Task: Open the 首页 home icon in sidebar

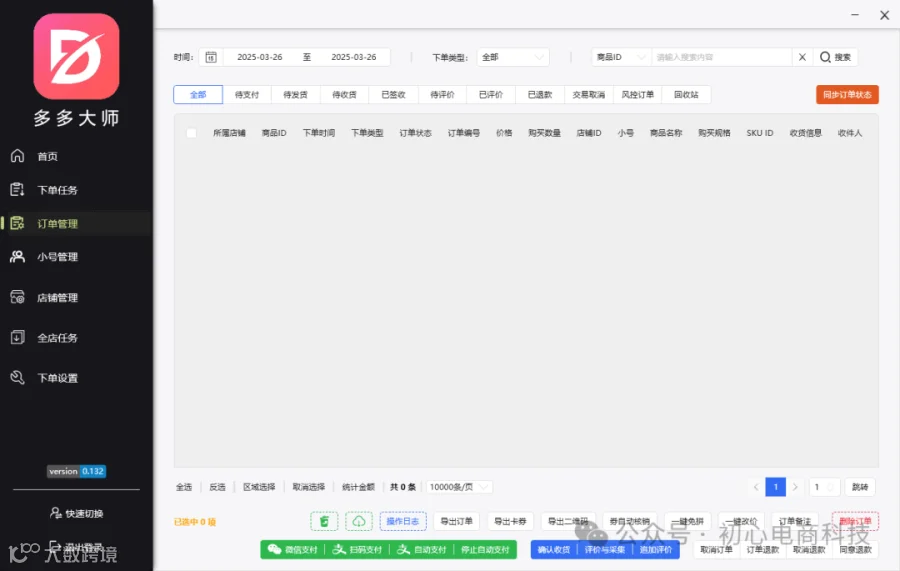Action: coord(18,156)
